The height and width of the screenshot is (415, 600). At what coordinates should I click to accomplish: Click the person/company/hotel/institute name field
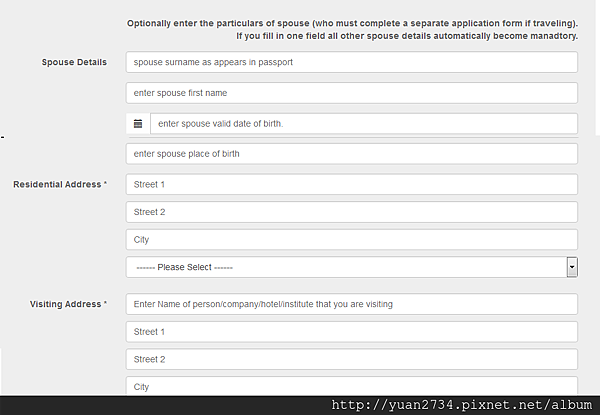click(x=352, y=304)
